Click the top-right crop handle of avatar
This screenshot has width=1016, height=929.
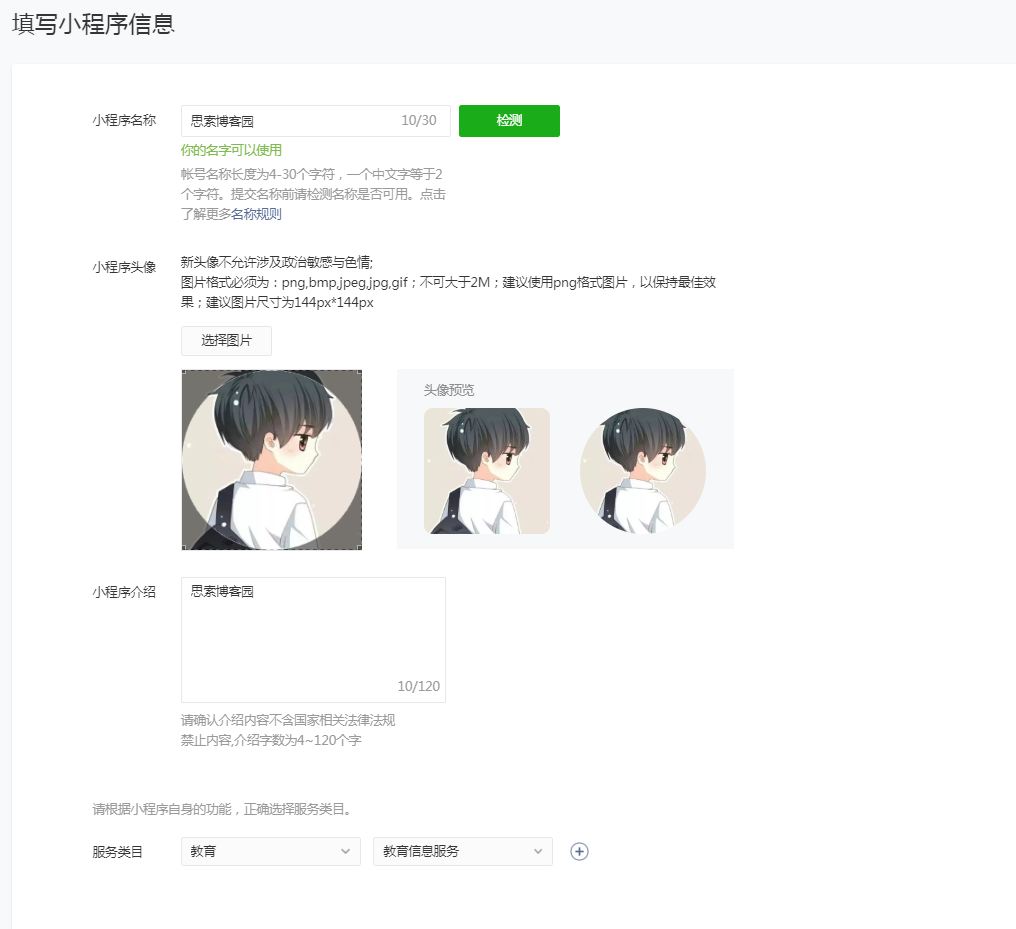pos(360,372)
